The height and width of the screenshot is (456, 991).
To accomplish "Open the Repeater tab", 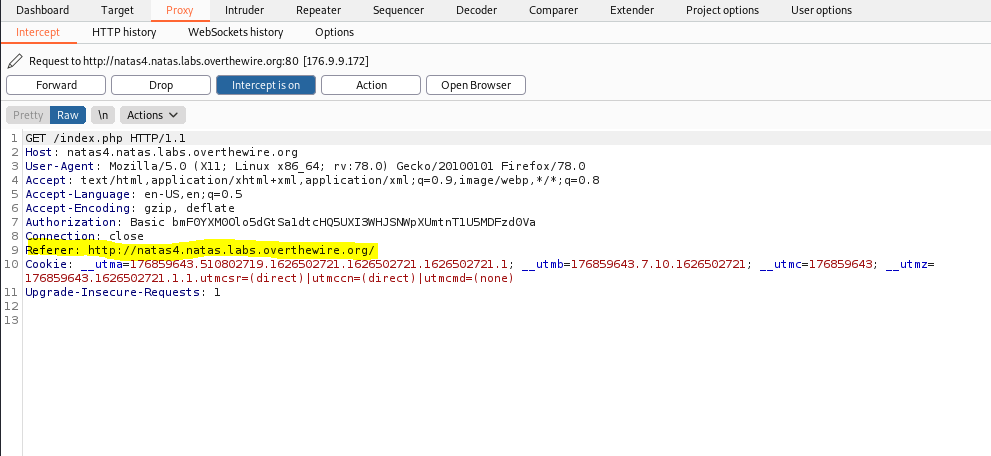I will tap(318, 10).
